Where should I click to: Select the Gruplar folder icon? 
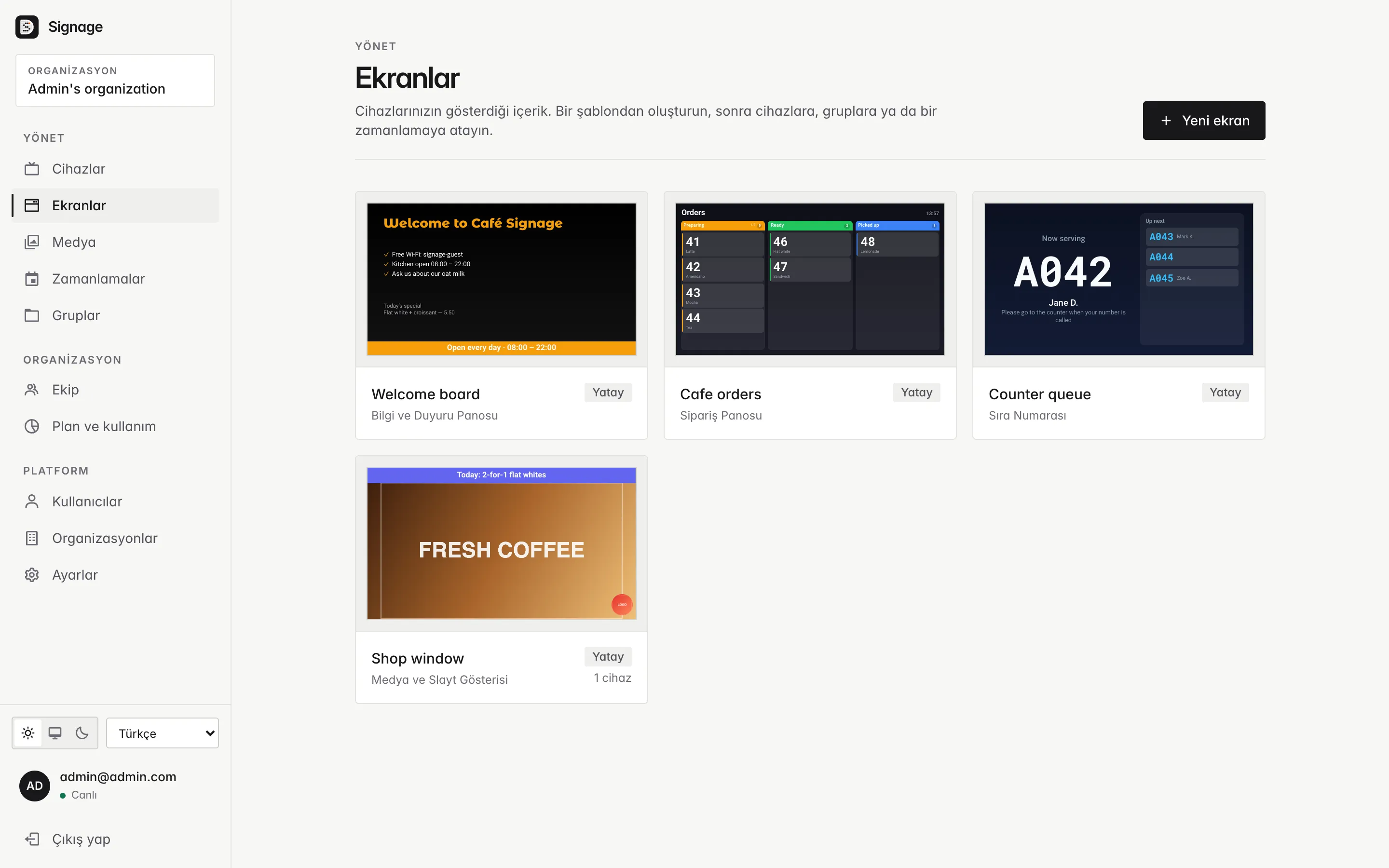pos(31,316)
